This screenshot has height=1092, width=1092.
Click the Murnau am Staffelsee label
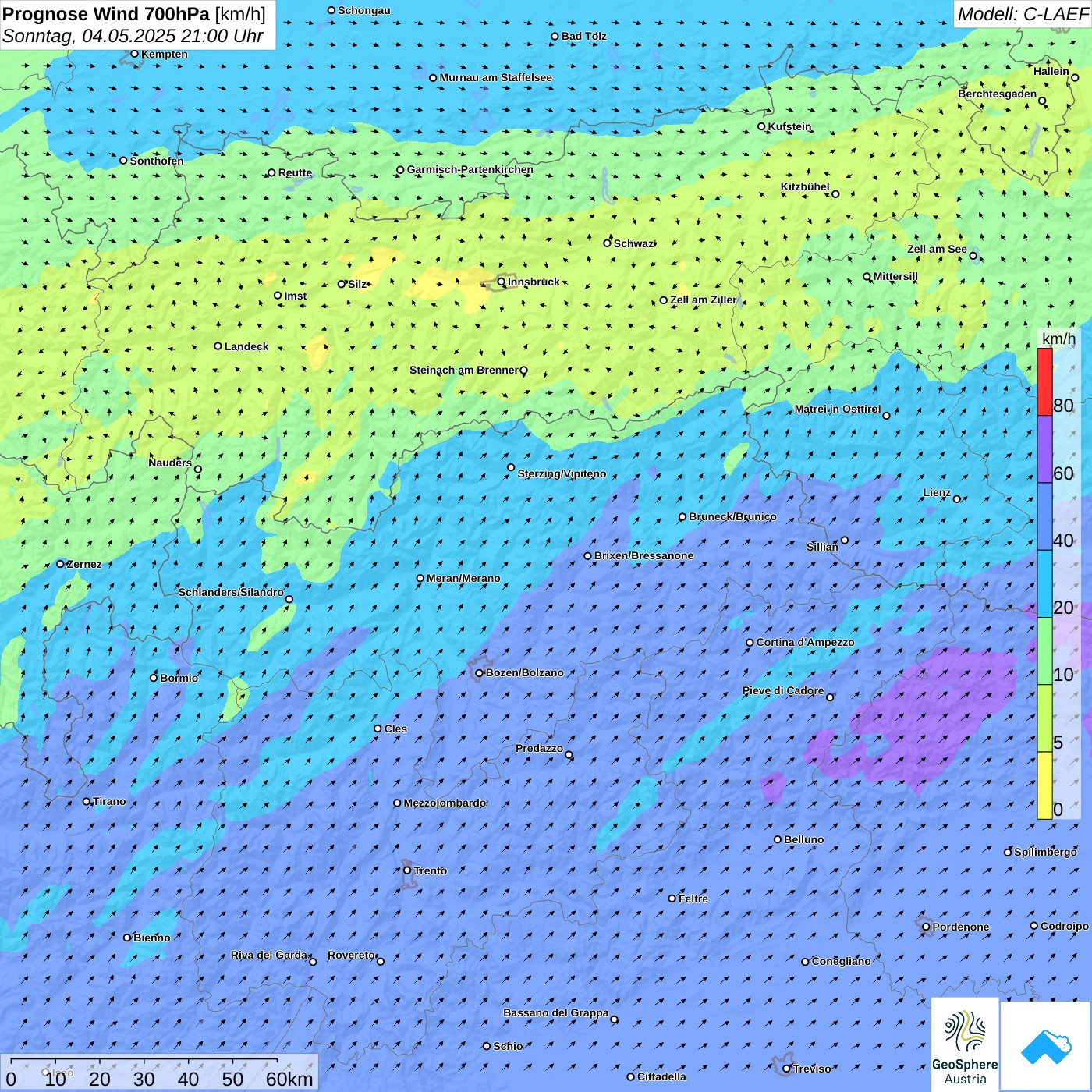point(495,77)
